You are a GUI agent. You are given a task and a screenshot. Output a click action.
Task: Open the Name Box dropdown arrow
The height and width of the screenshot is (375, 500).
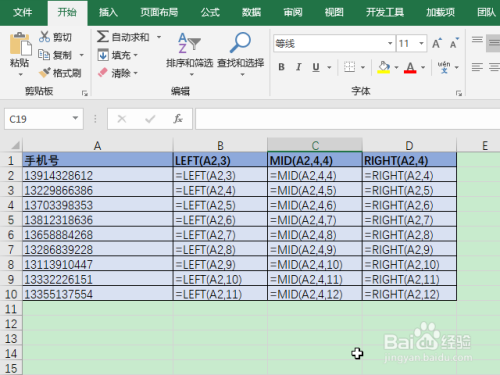[75, 118]
